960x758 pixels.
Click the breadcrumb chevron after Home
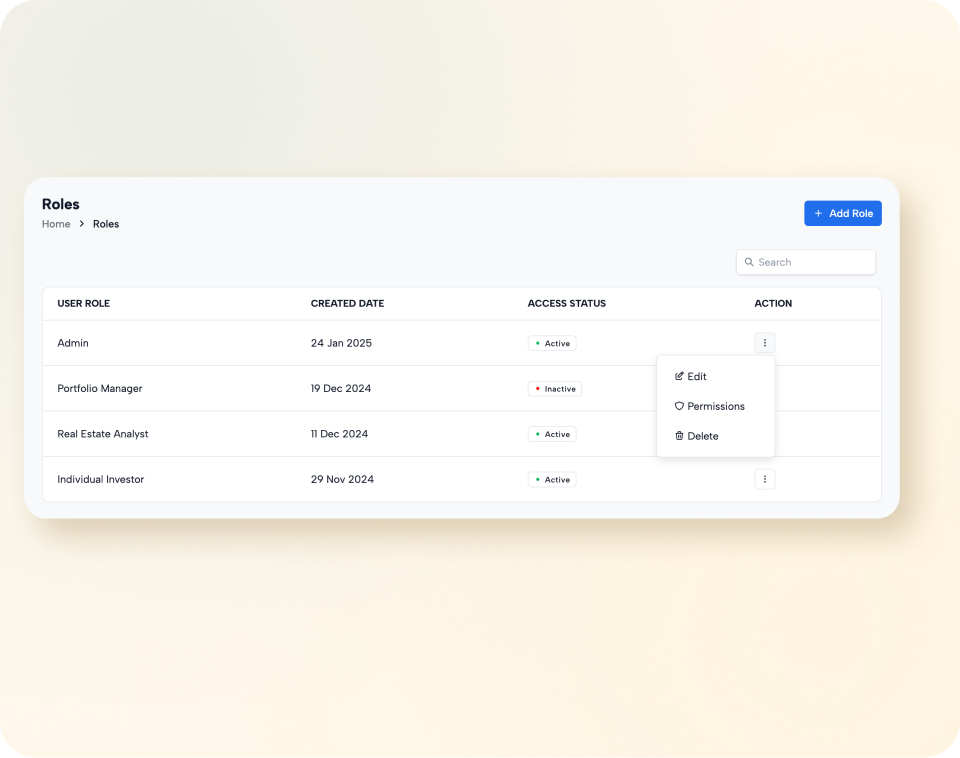pyautogui.click(x=82, y=224)
